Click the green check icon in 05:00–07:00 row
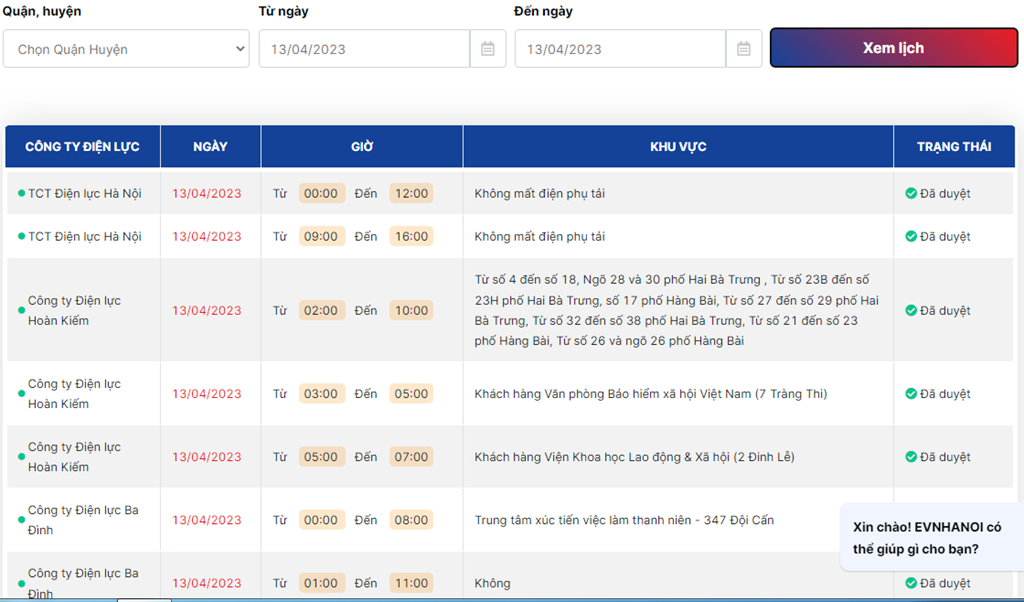This screenshot has width=1024, height=602. click(x=911, y=457)
